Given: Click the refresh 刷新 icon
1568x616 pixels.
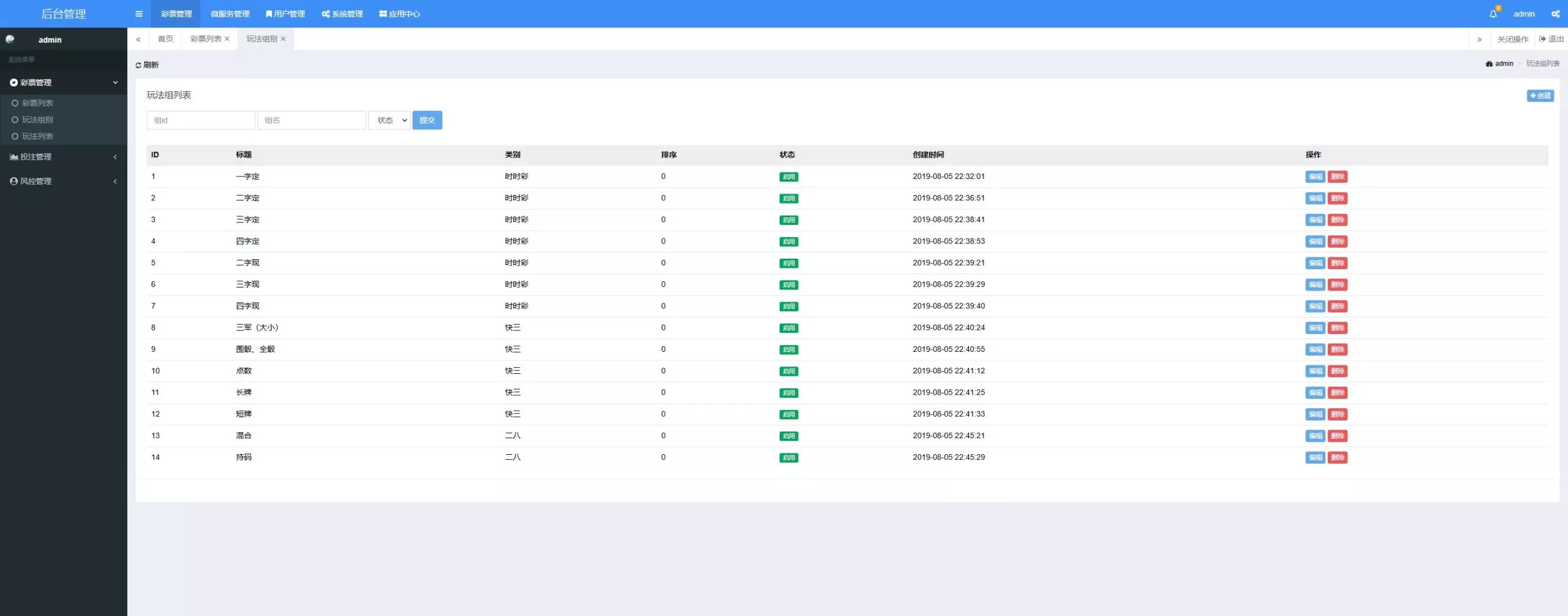Looking at the screenshot, I should click(x=138, y=65).
